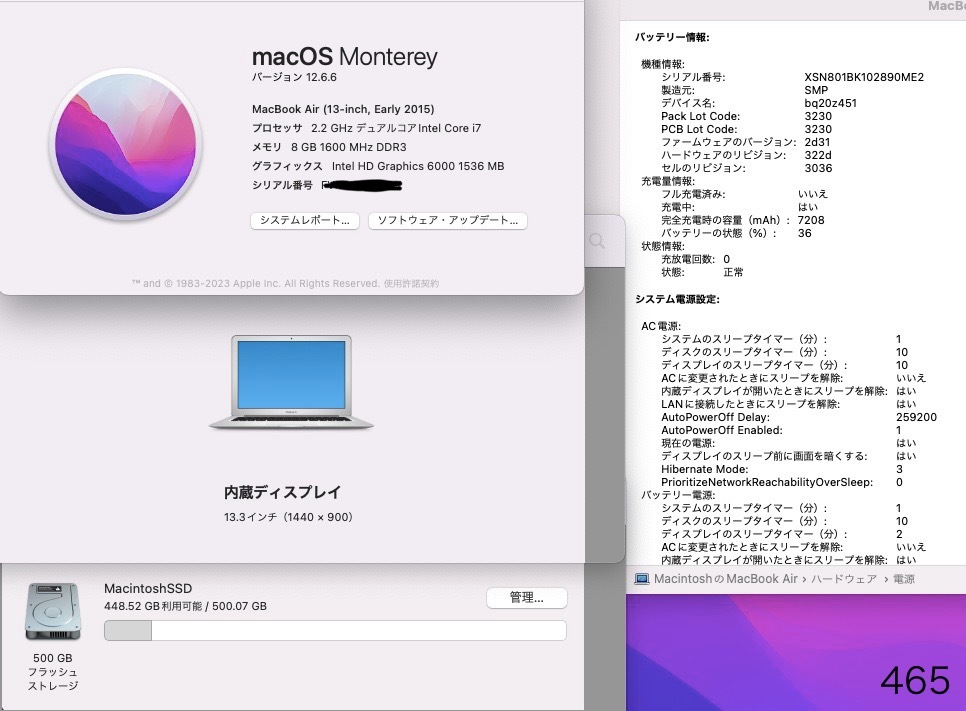966x711 pixels.
Task: Select battery serial XSN801BK102890ME2
Action: [864, 77]
